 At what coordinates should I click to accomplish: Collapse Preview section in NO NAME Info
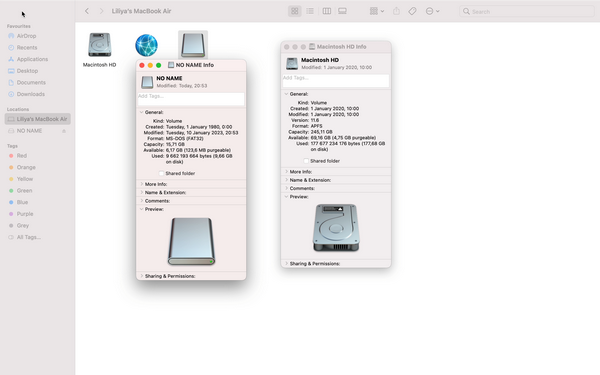[142, 209]
